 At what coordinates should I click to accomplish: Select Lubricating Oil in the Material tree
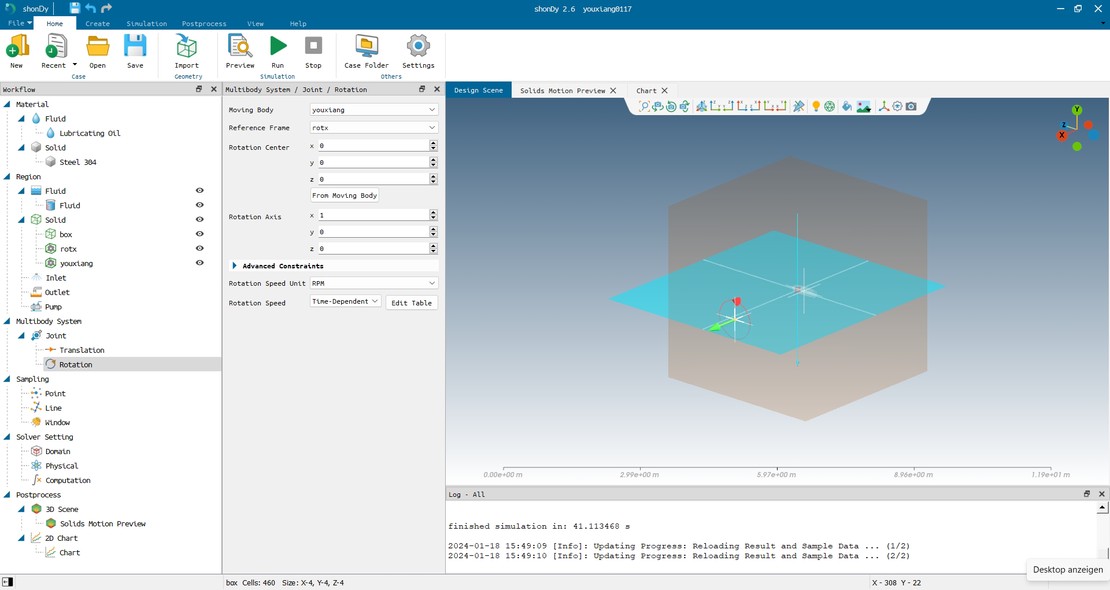pos(89,132)
